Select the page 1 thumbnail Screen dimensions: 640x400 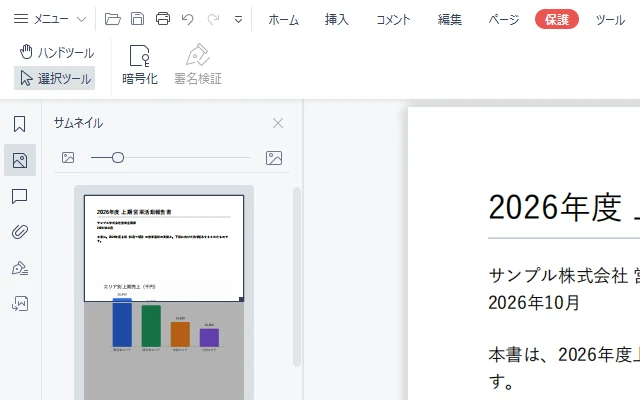coord(164,297)
